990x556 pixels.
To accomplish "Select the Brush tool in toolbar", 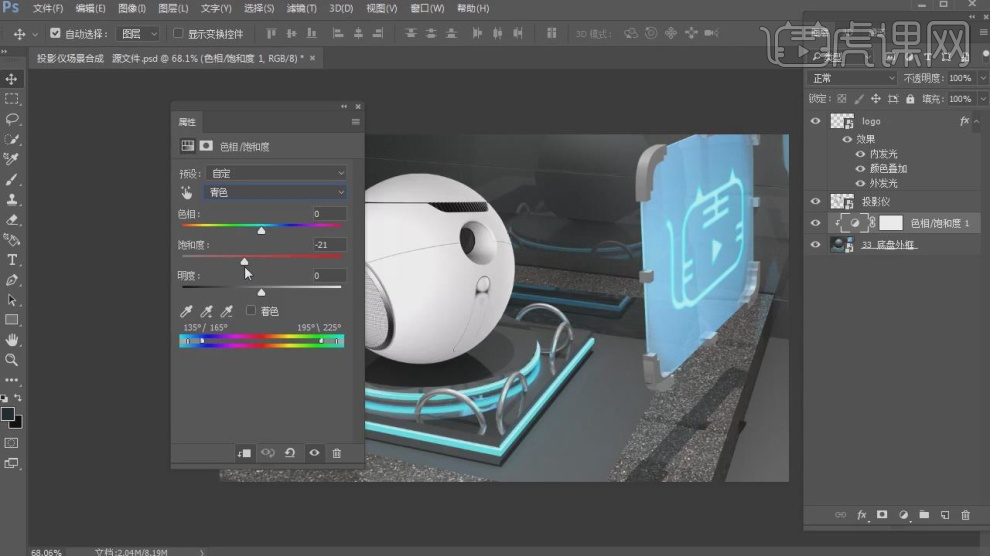I will pos(12,180).
